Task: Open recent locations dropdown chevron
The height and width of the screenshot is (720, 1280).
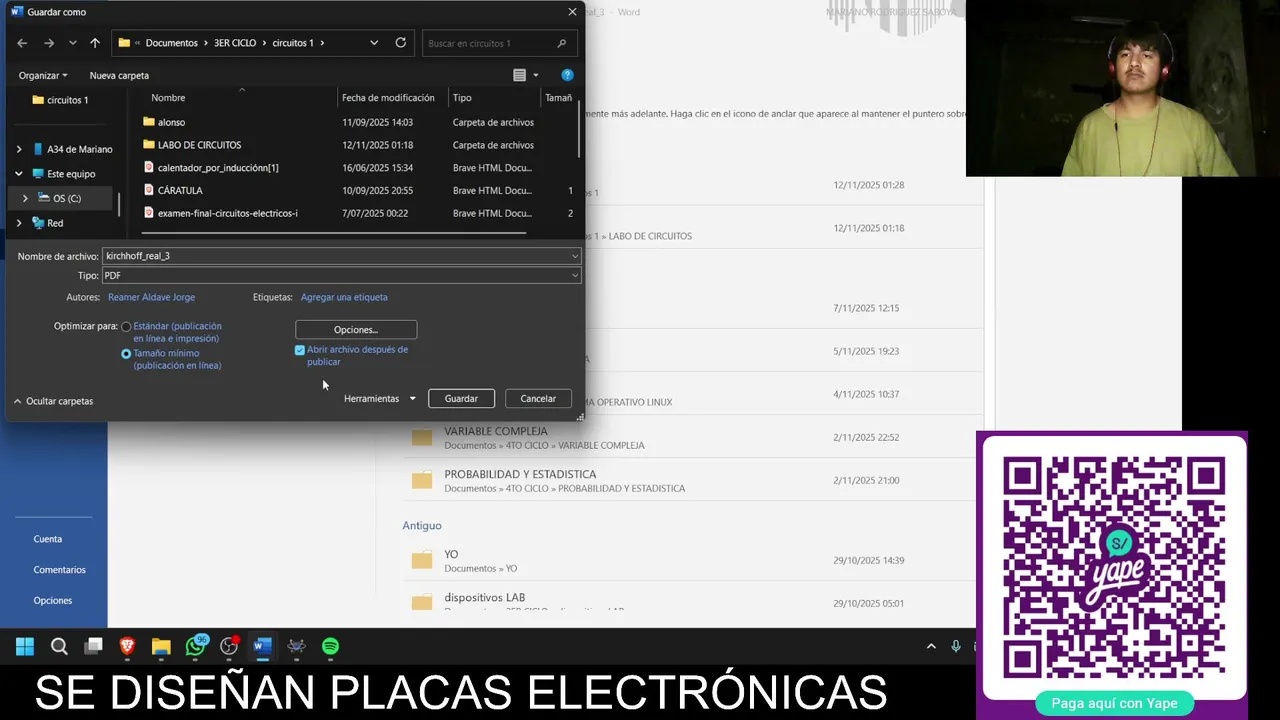Action: (x=72, y=43)
